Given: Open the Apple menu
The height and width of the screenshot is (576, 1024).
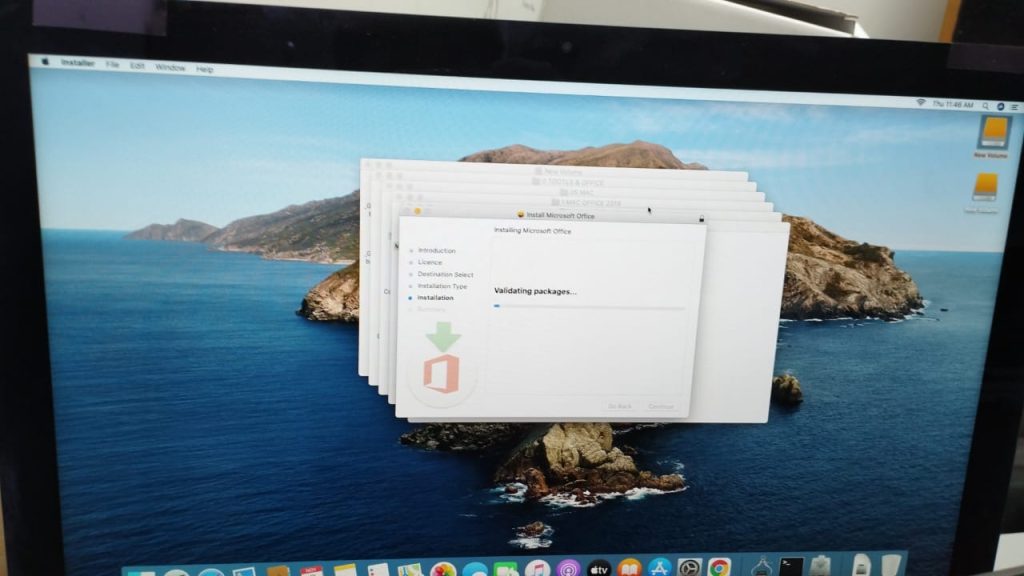Looking at the screenshot, I should tap(45, 61).
